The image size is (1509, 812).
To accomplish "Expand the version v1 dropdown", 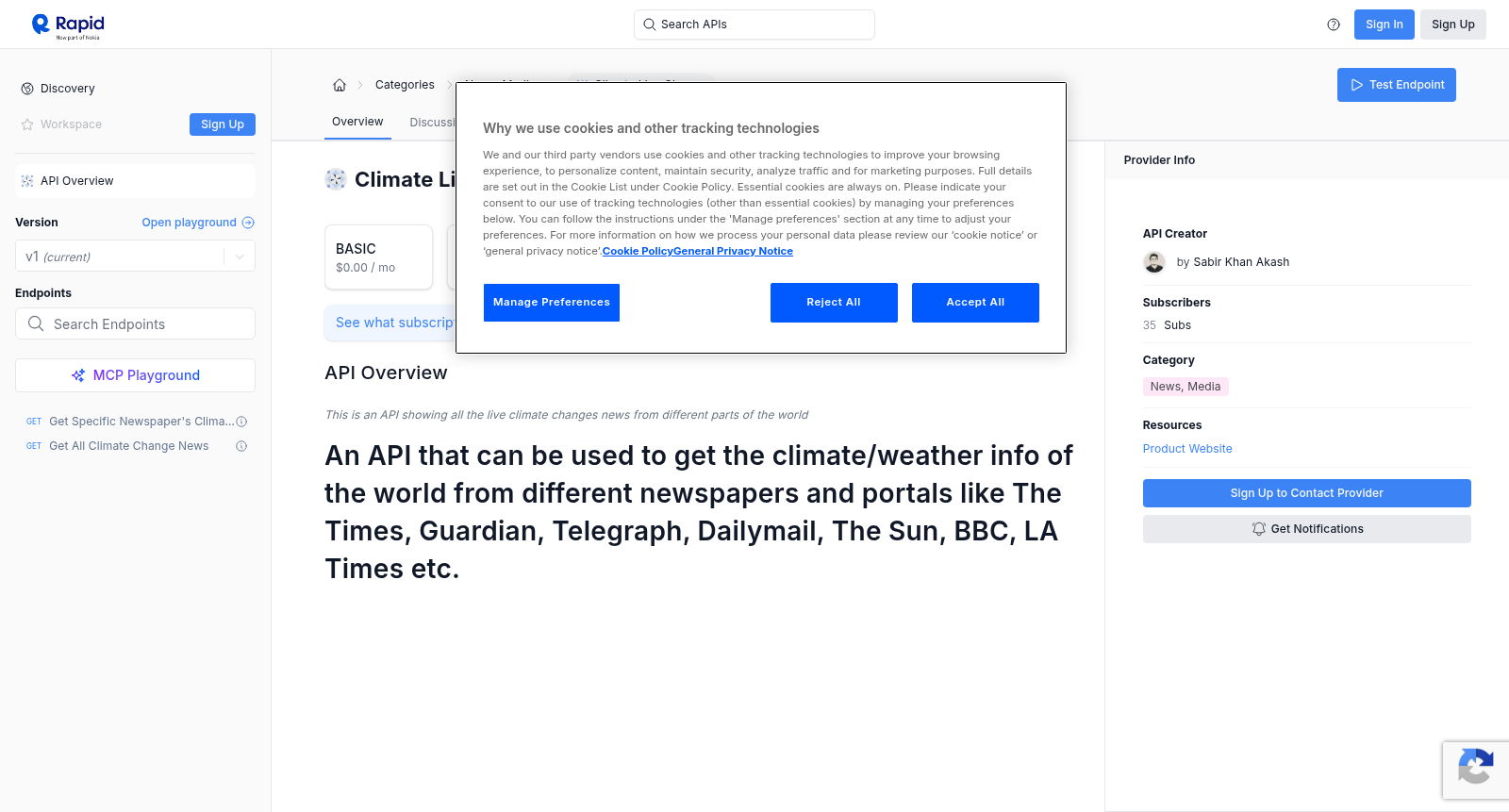I will (240, 257).
